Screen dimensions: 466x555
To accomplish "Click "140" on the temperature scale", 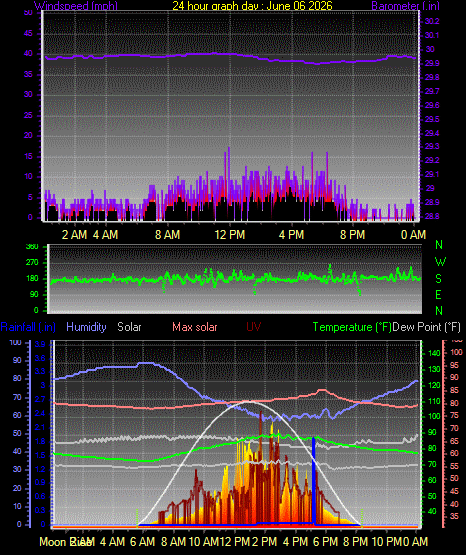I will [x=434, y=353].
